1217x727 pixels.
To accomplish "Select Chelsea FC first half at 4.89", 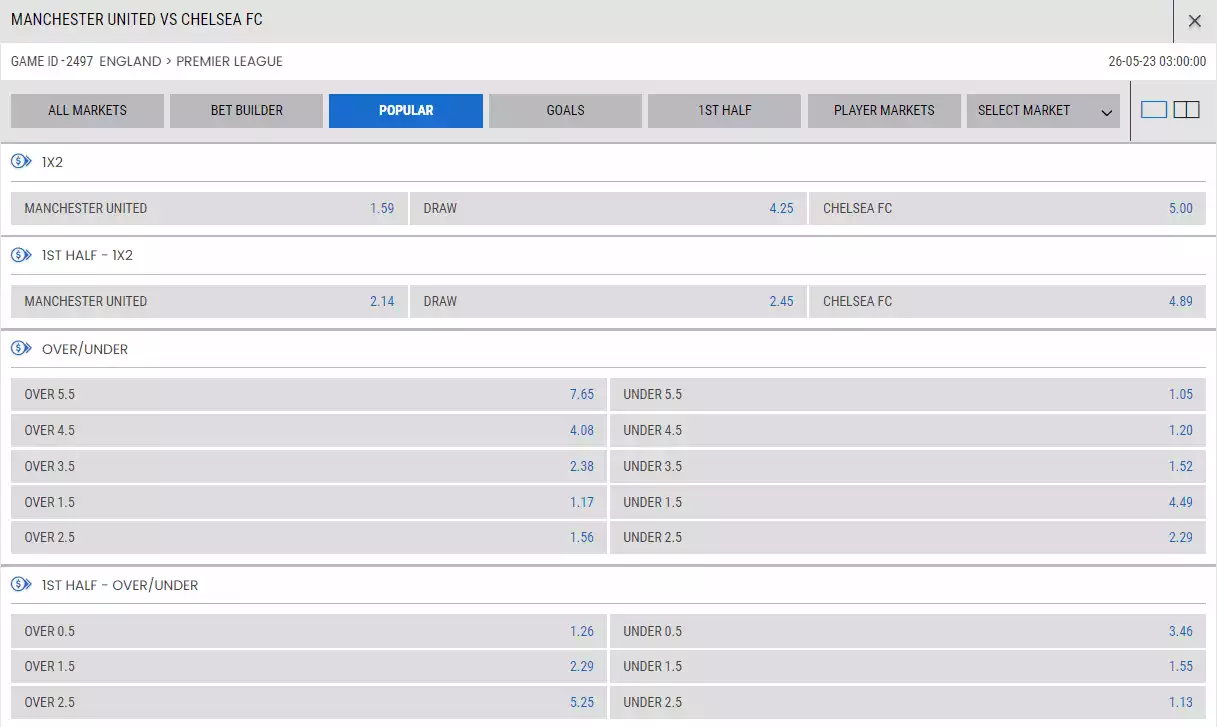I will coord(1007,302).
